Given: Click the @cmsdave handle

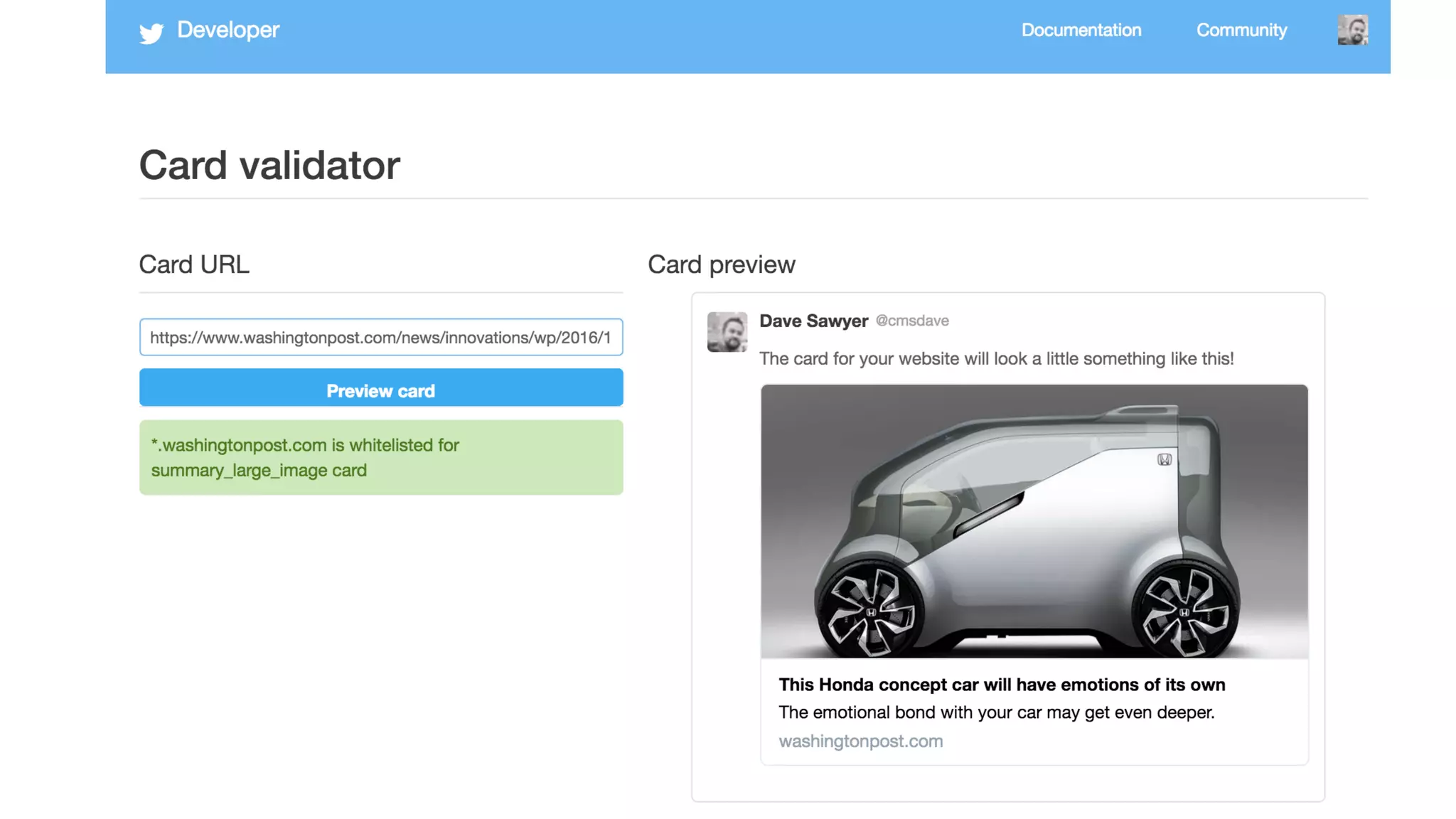Looking at the screenshot, I should click(x=912, y=321).
